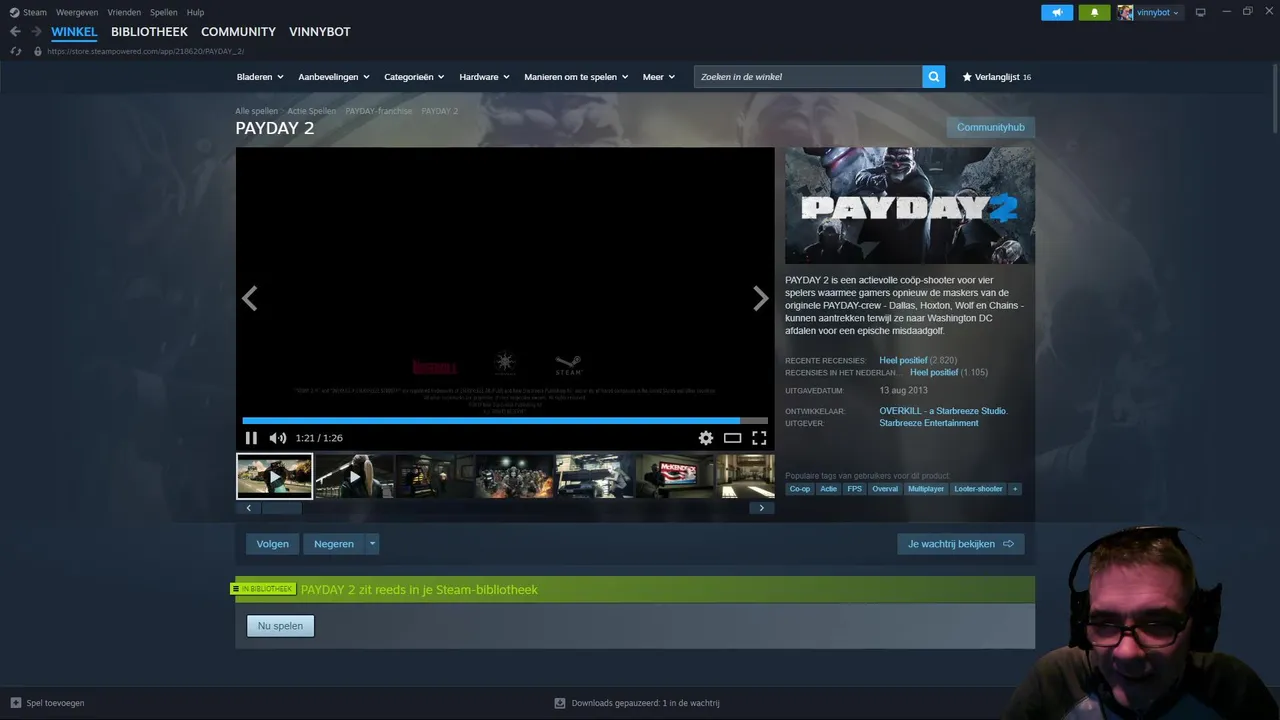Open Negeren options dropdown arrow
The image size is (1280, 720).
tap(372, 544)
